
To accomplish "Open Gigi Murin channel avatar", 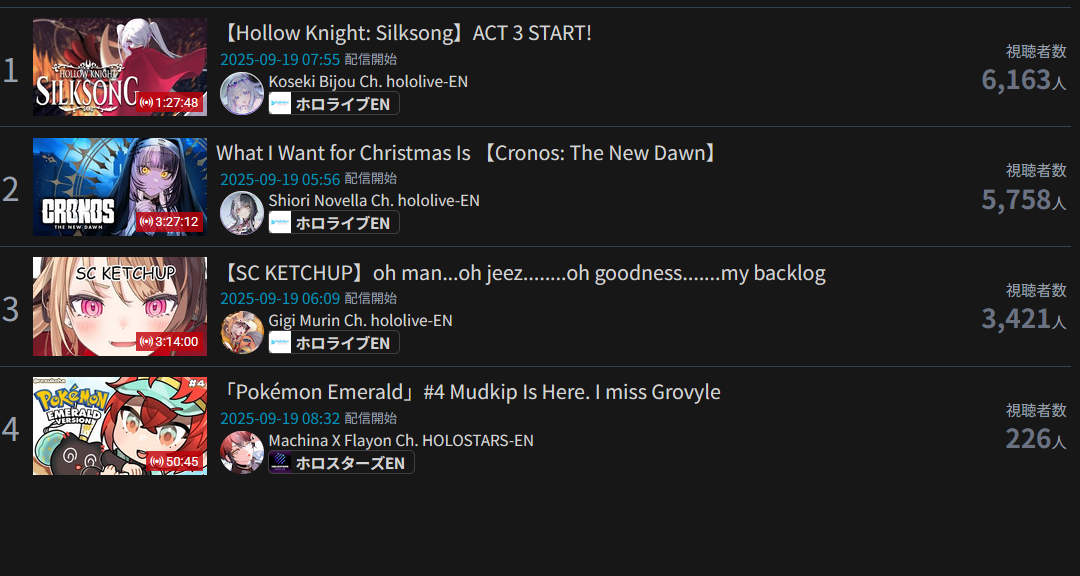I will pyautogui.click(x=242, y=333).
